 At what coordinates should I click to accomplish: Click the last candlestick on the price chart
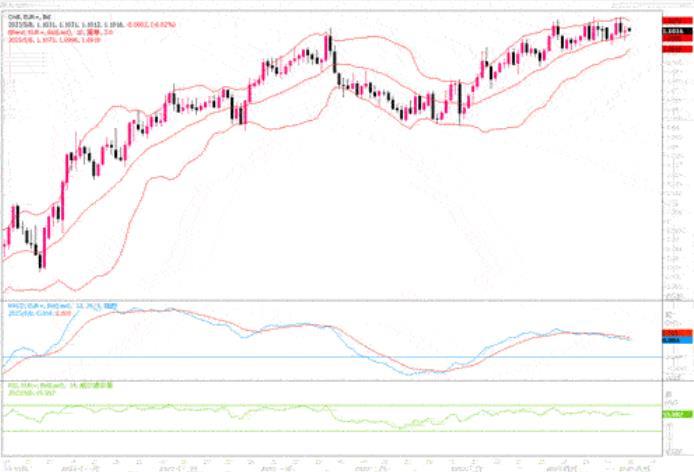click(x=628, y=30)
